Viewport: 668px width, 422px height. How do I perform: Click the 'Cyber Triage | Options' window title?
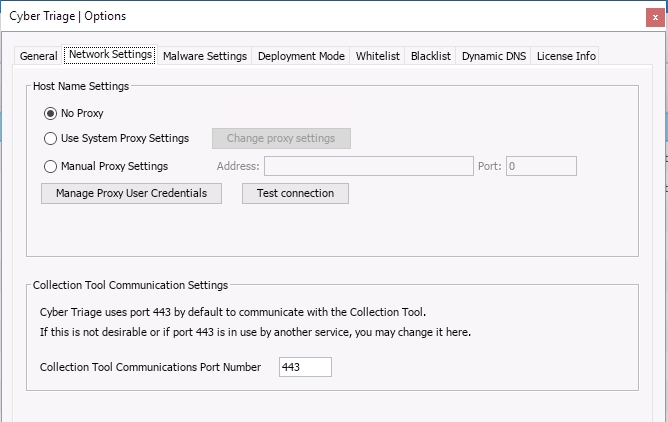[x=68, y=16]
